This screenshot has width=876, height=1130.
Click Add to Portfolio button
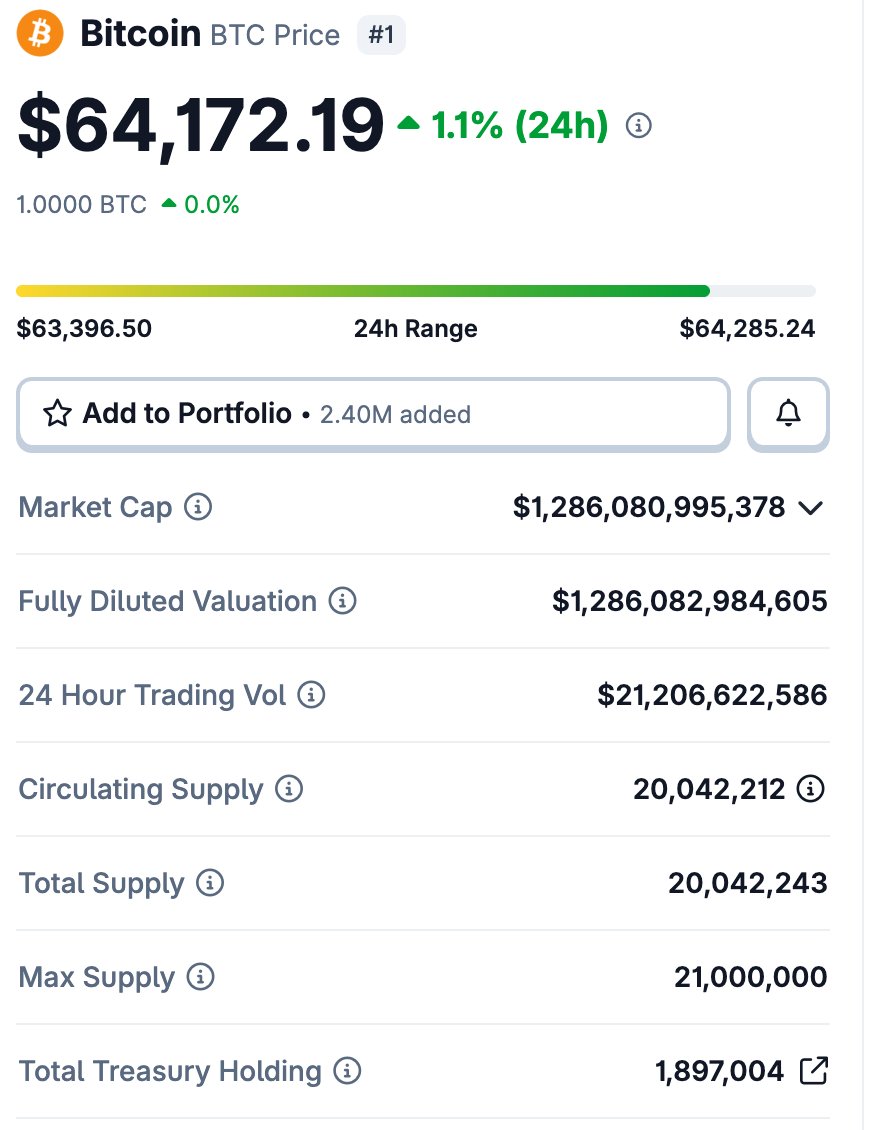click(373, 414)
